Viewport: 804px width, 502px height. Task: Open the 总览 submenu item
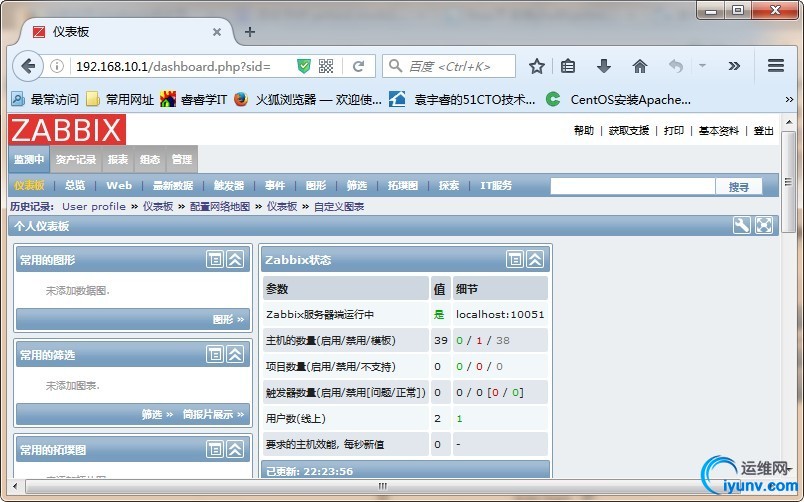coord(75,186)
